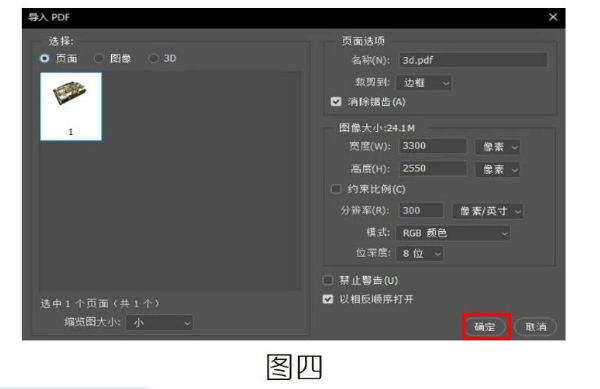Open the width unit 像素 dropdown
This screenshot has width=600, height=389.
497,147
